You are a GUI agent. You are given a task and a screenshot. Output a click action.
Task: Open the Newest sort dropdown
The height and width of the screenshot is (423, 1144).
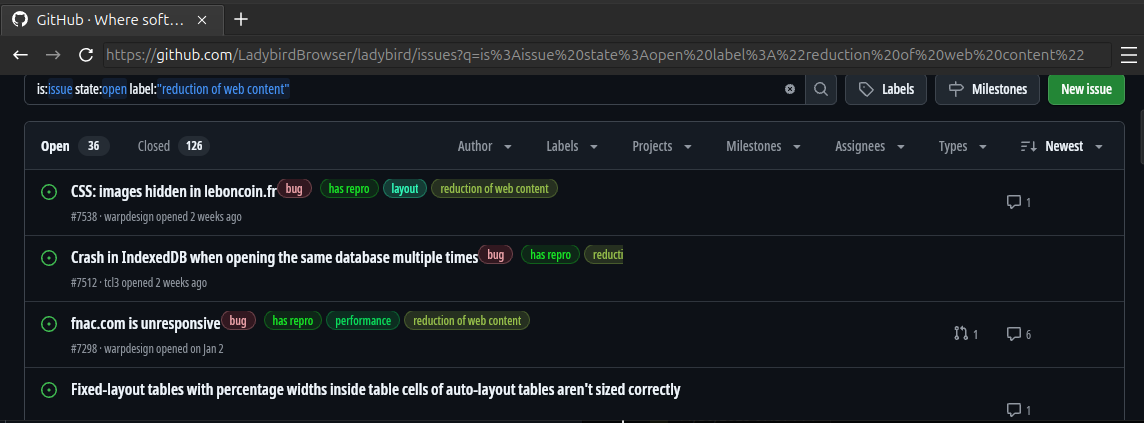coord(1062,146)
